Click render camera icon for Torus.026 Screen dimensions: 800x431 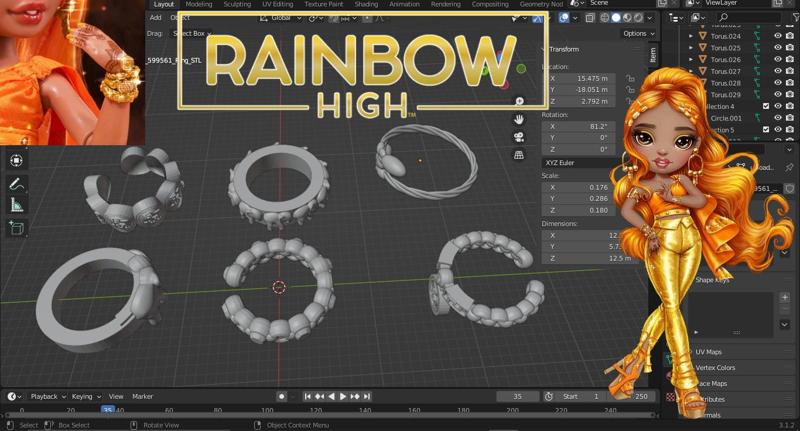(790, 59)
